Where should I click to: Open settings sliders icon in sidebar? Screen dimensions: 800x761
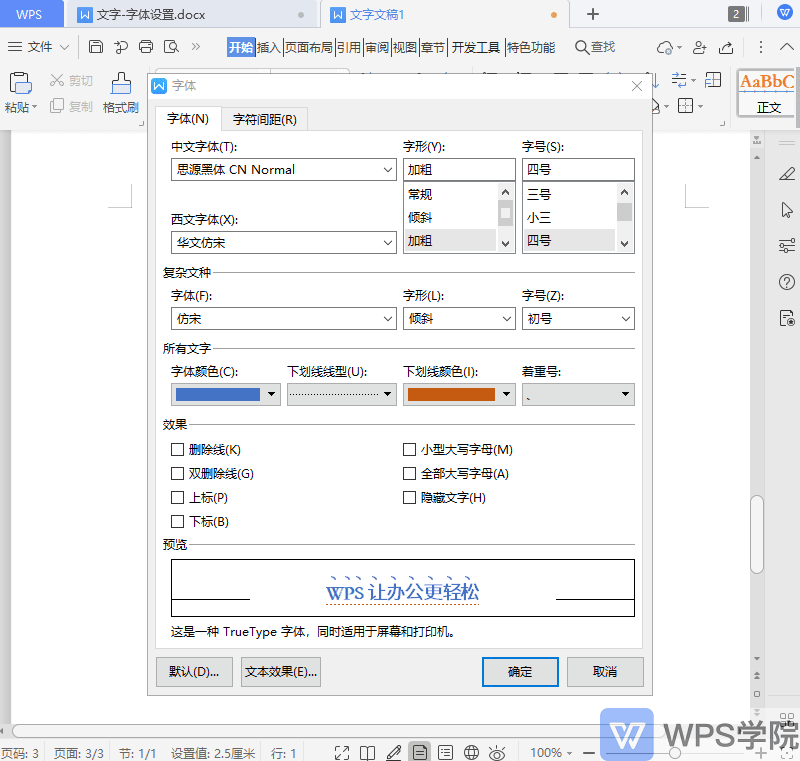[x=787, y=245]
